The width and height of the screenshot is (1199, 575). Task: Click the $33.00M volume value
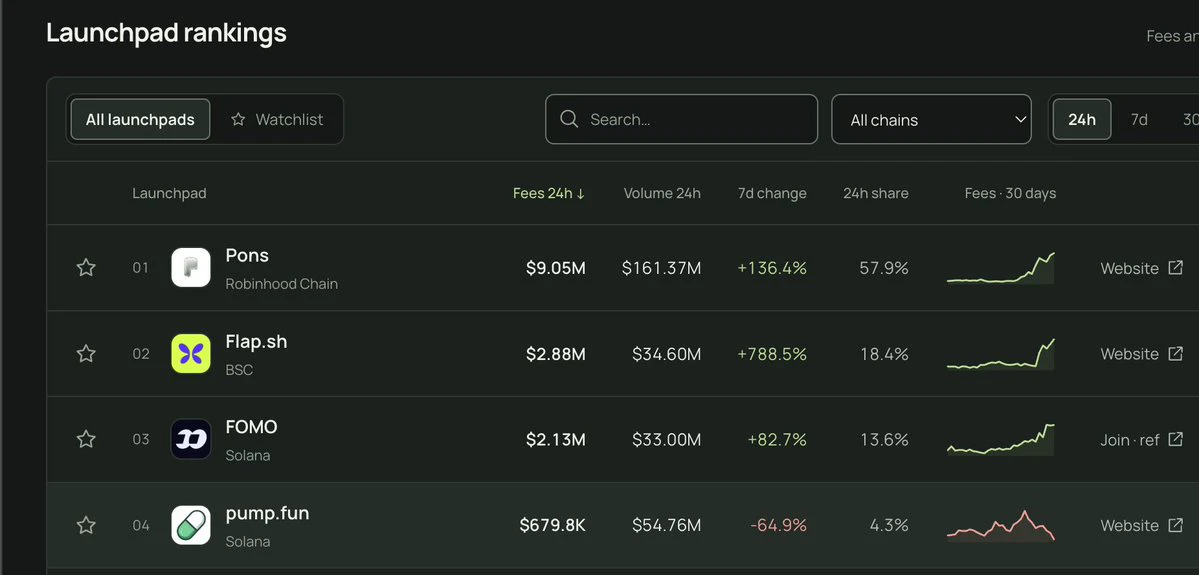667,440
